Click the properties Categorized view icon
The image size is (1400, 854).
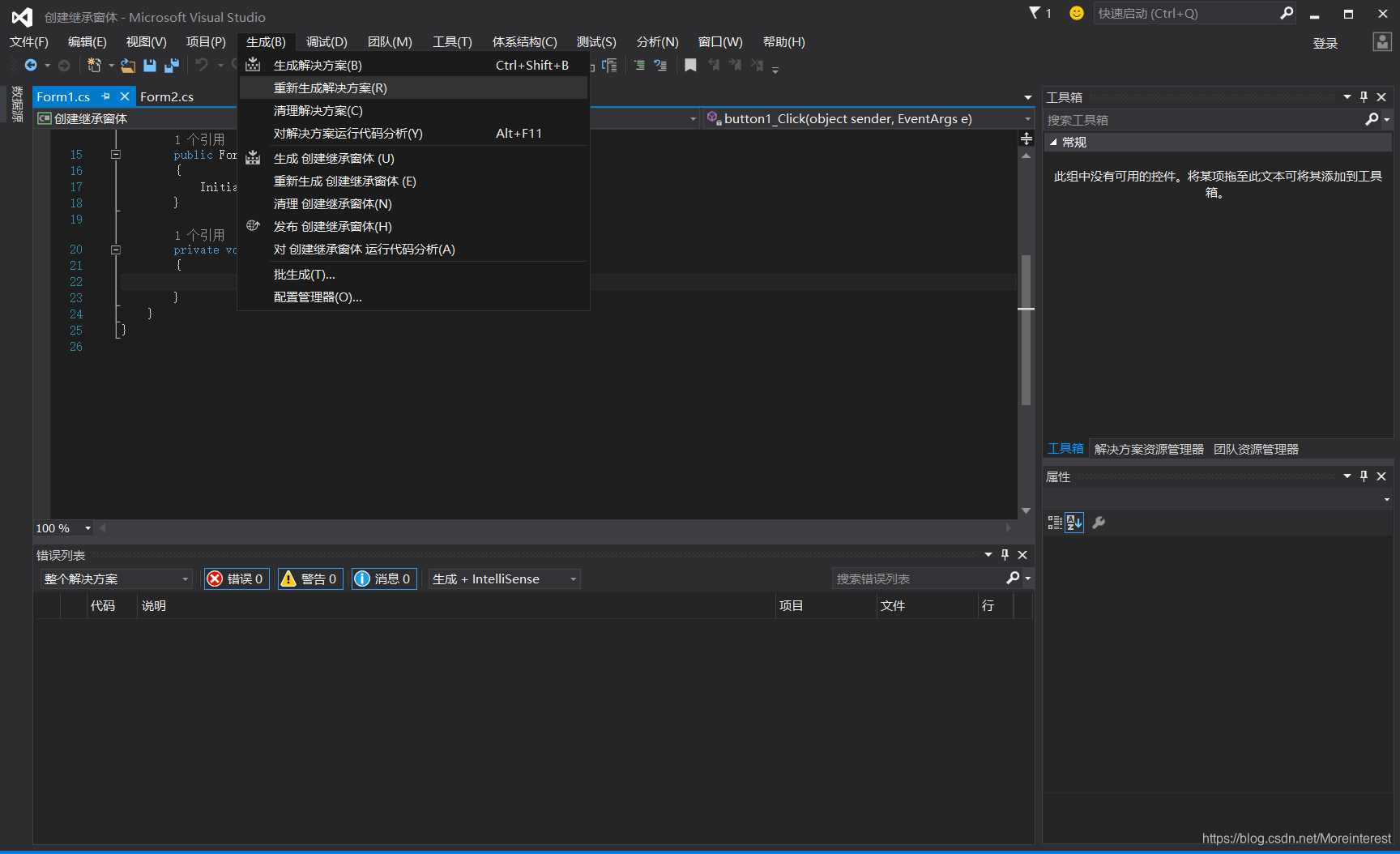pyautogui.click(x=1055, y=523)
